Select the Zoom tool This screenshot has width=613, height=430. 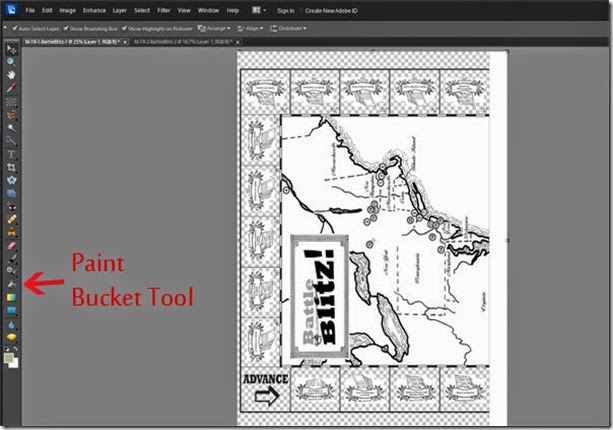[11, 62]
